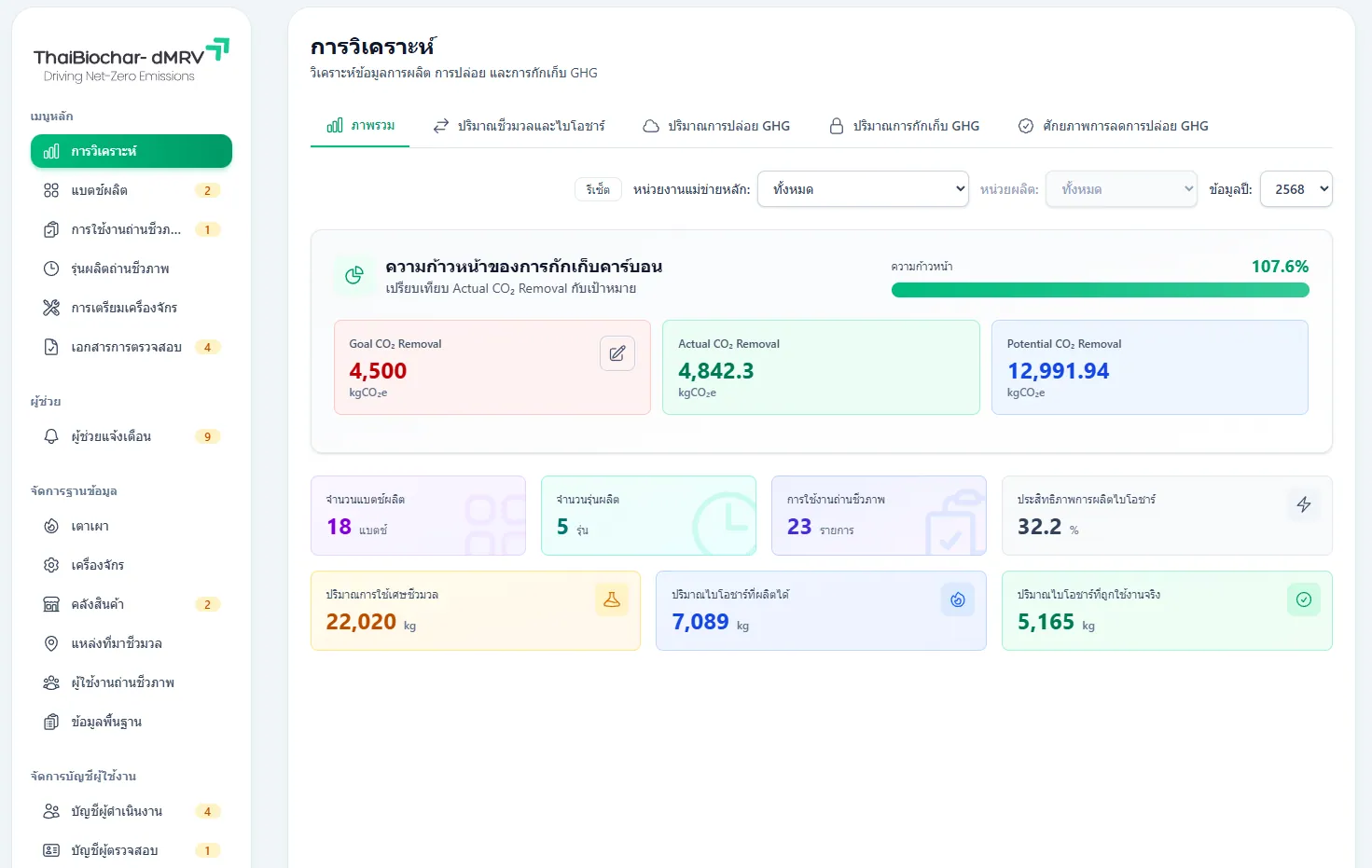1372x868 pixels.
Task: Click the badge 2 next to คลังสินค้า
Action: [207, 604]
